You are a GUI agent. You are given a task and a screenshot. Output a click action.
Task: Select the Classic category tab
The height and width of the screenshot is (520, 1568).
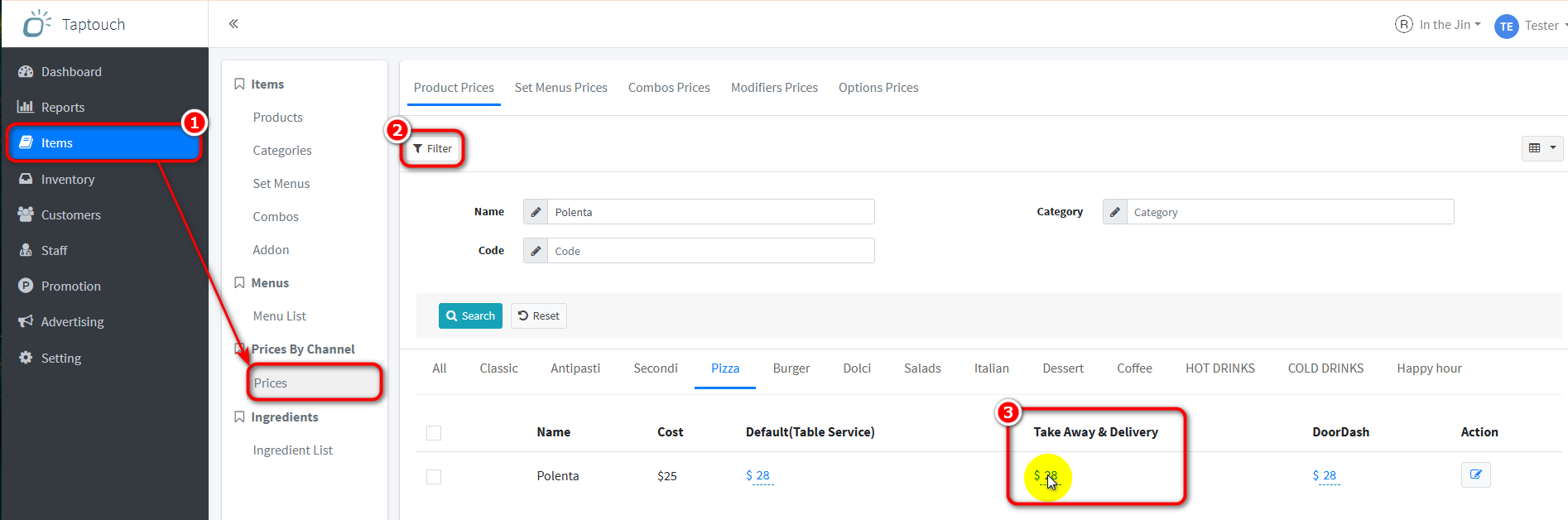point(498,368)
